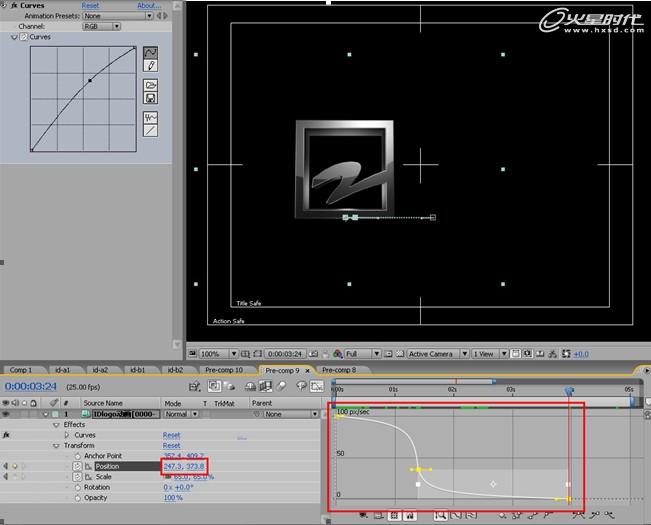The image size is (651, 525).
Task: Take a snapshot of the composition viewer
Action: (314, 354)
